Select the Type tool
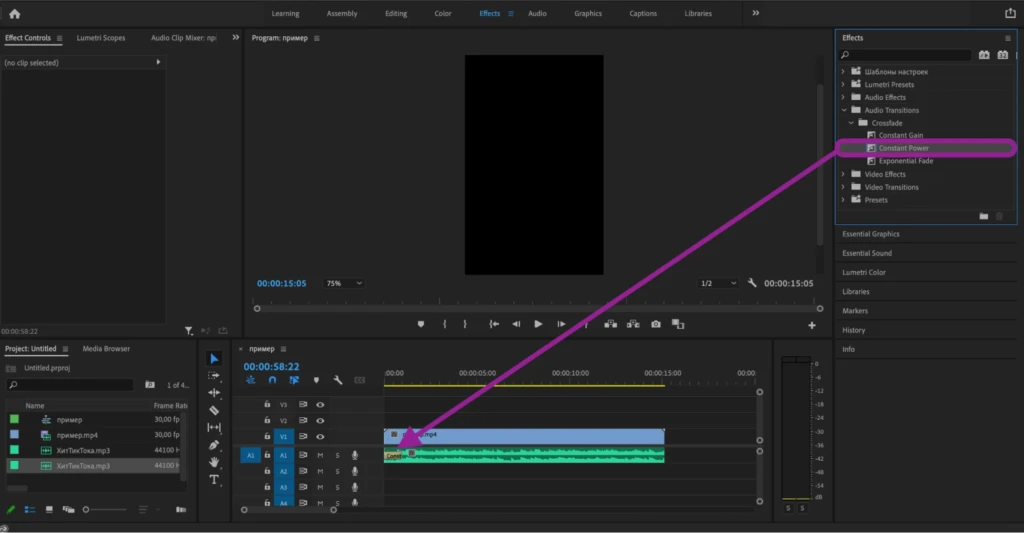This screenshot has height=533, width=1024. [x=214, y=479]
